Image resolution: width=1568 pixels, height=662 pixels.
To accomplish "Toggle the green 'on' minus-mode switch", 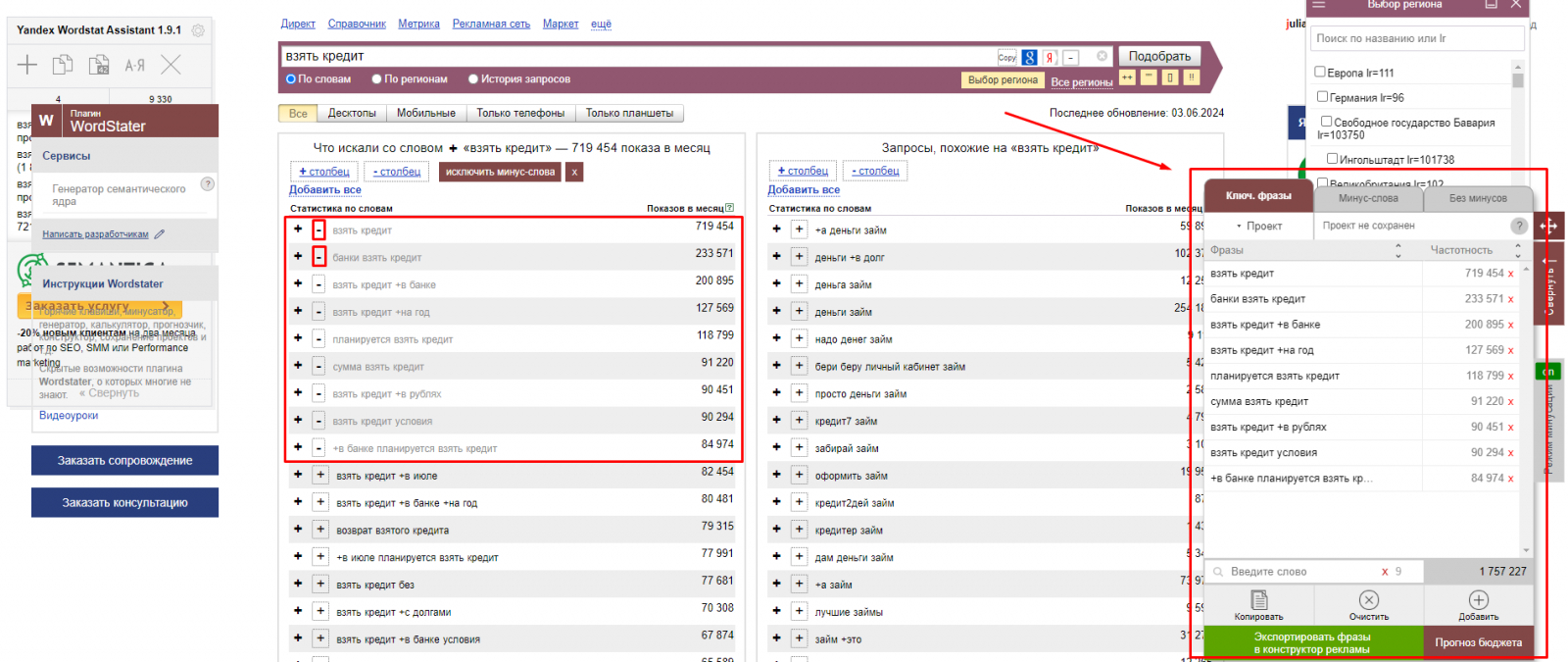I will 1548,372.
